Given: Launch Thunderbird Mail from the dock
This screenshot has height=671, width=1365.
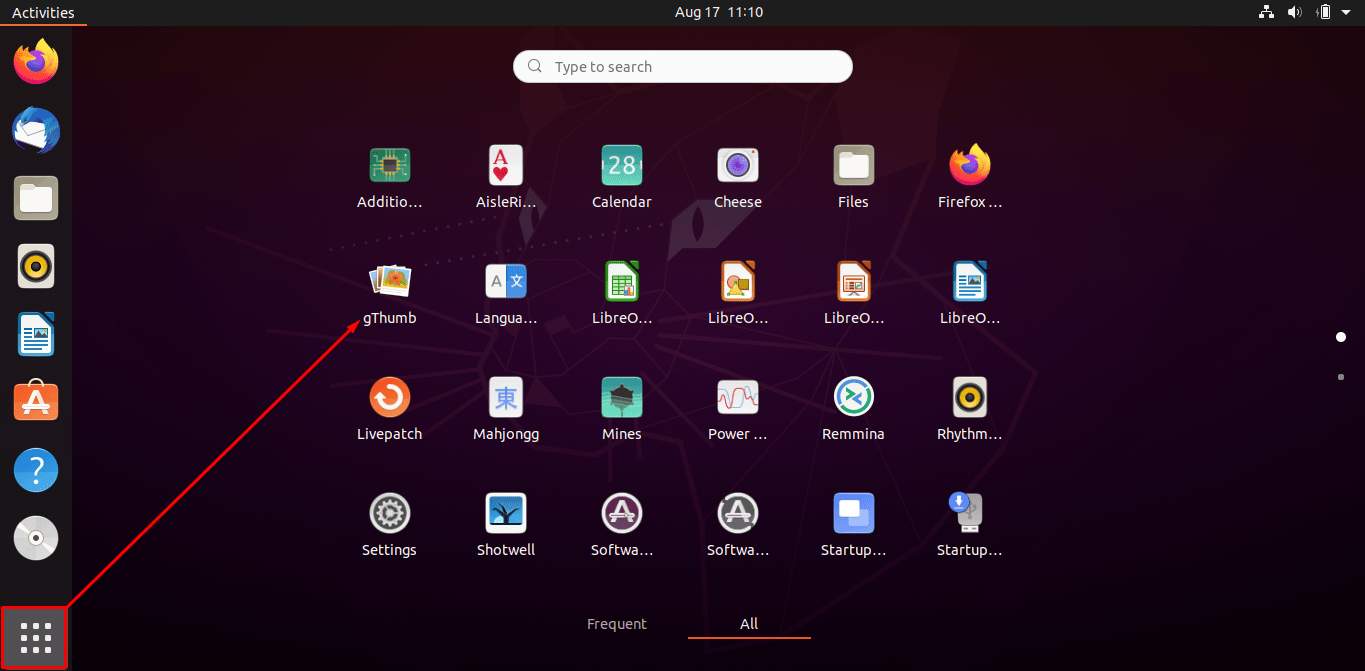Looking at the screenshot, I should (36, 130).
